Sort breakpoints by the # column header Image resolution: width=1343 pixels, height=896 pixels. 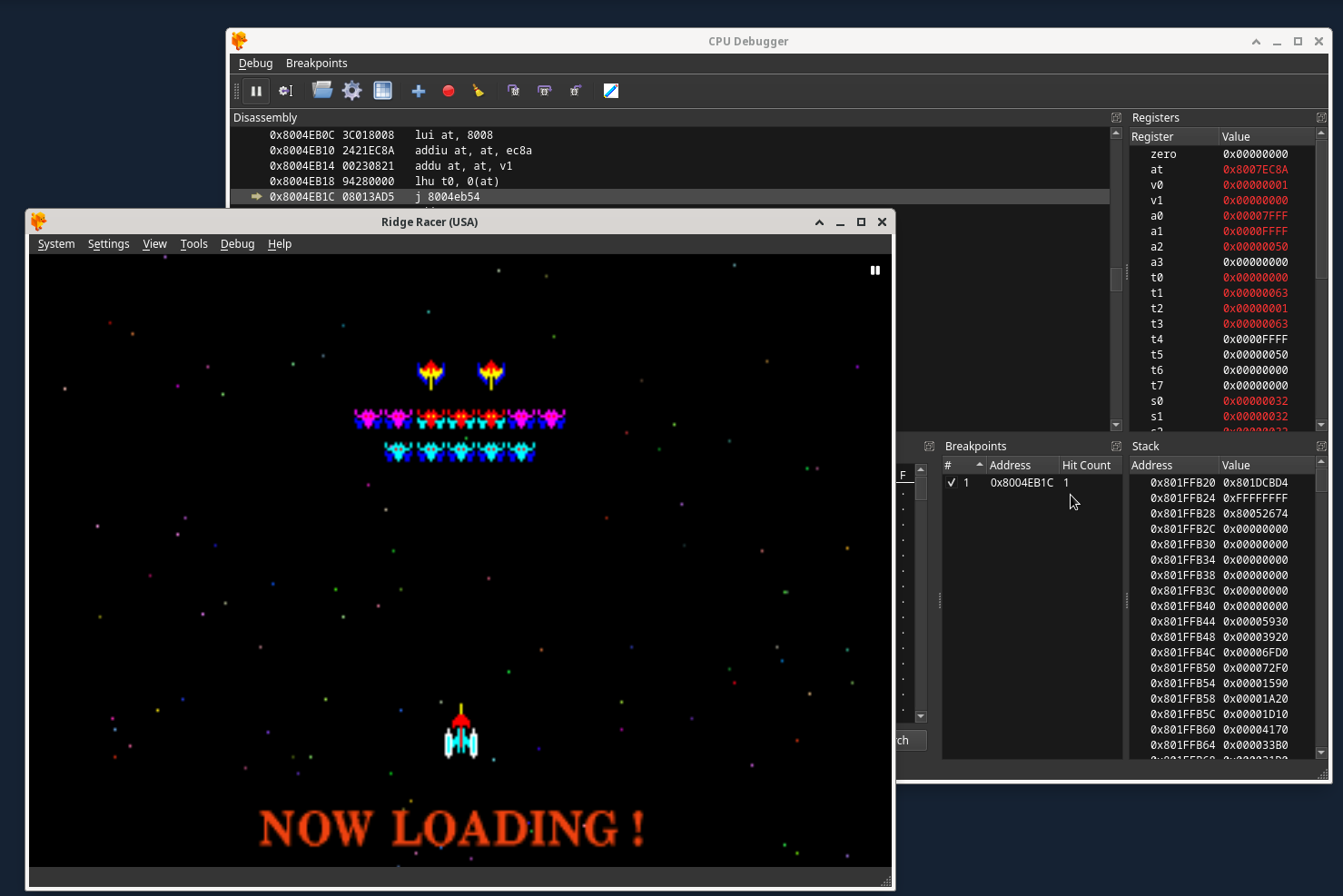963,466
